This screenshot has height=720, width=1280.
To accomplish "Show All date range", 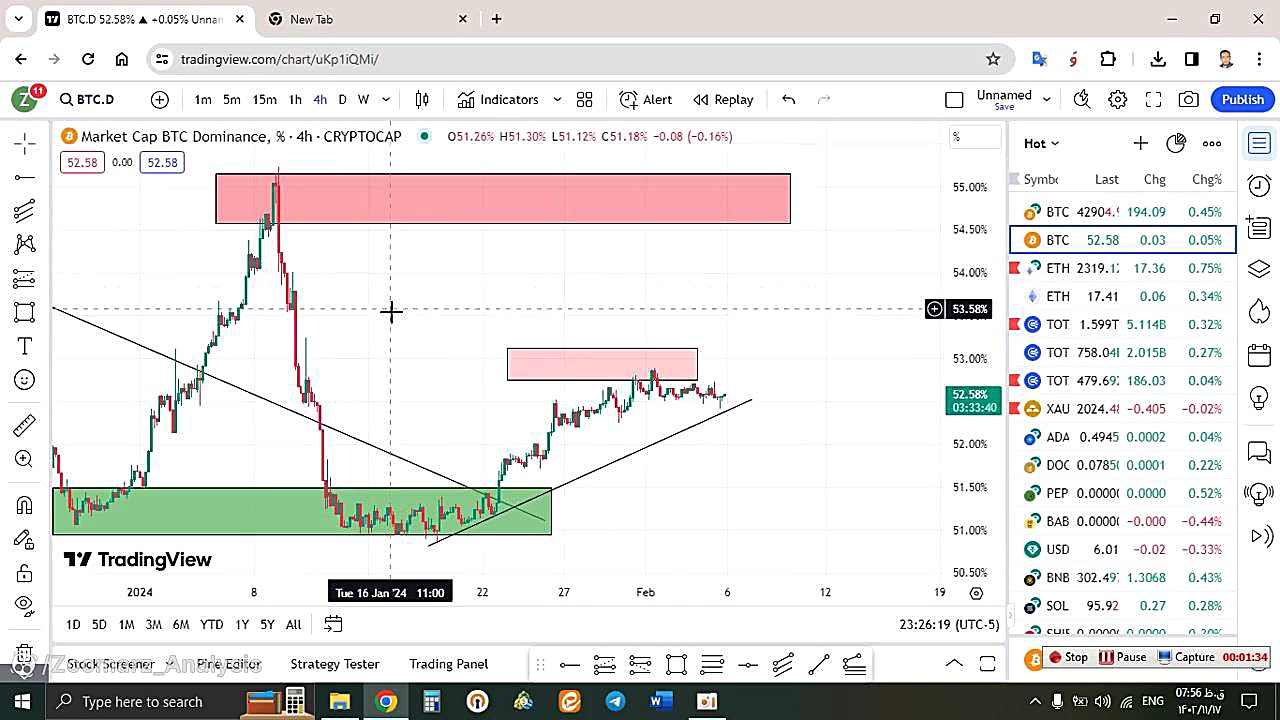I will click(x=293, y=624).
